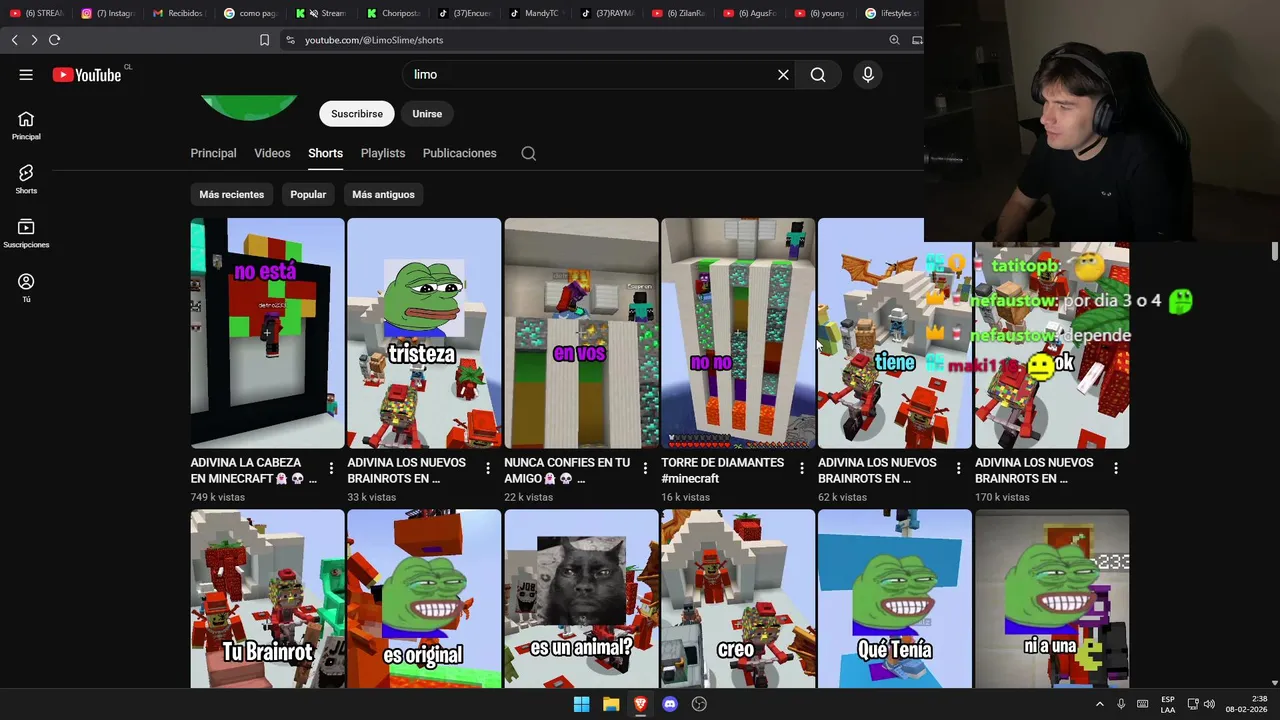Open options for NUNCA CONFIES EN TU AMIGO

click(x=645, y=468)
